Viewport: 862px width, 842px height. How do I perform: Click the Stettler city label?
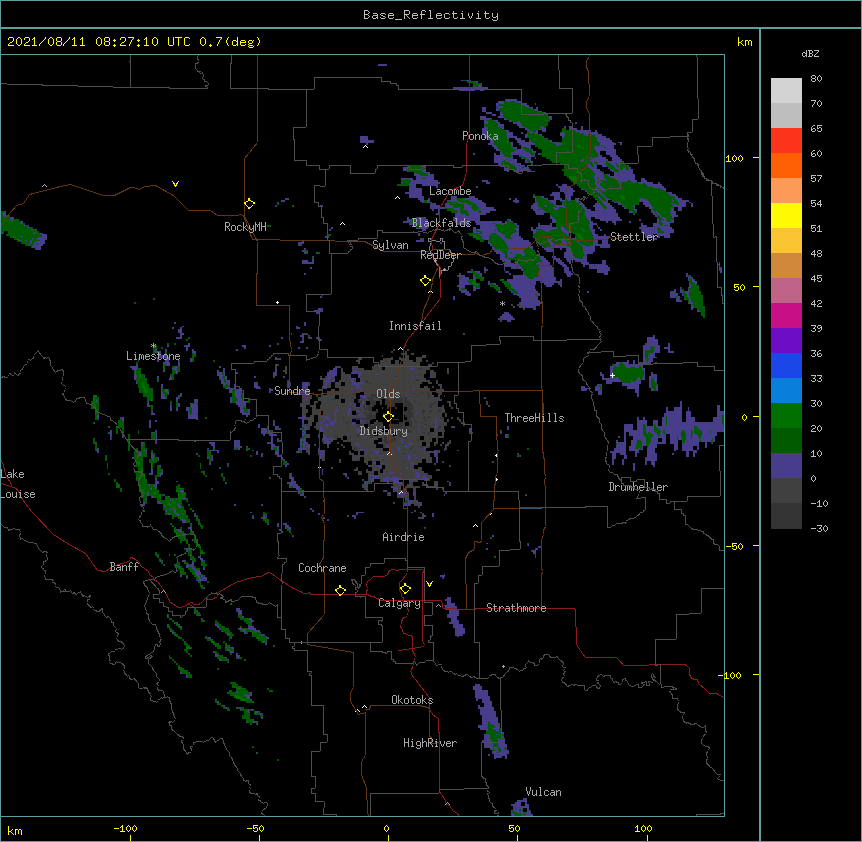pos(633,237)
